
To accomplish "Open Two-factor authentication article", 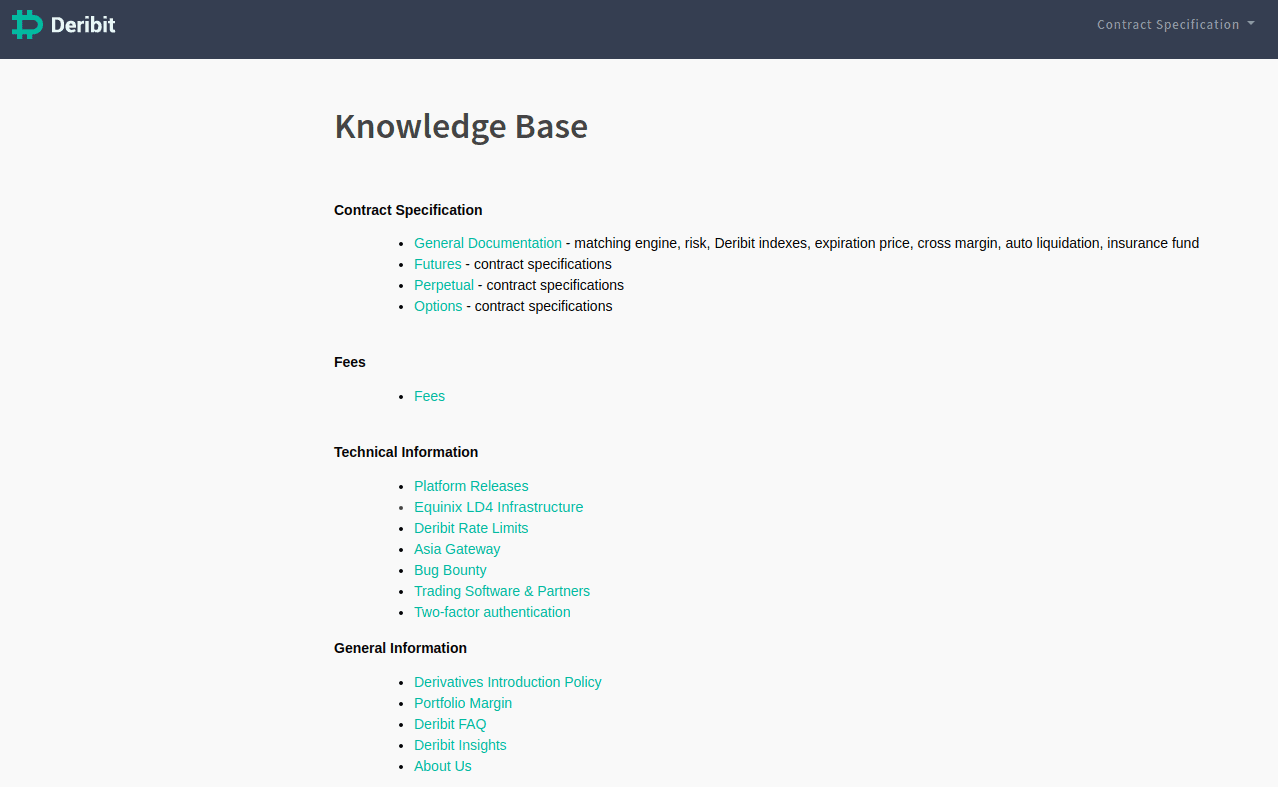I will pos(492,612).
